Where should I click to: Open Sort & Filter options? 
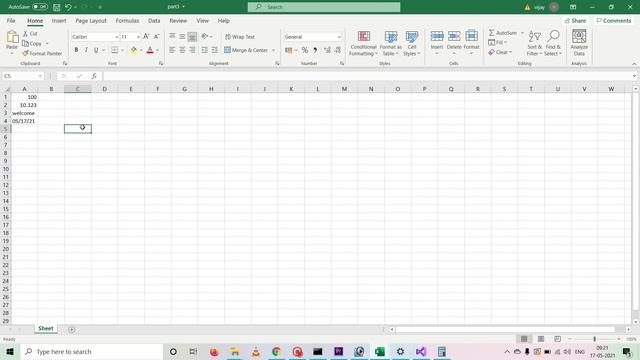(534, 43)
